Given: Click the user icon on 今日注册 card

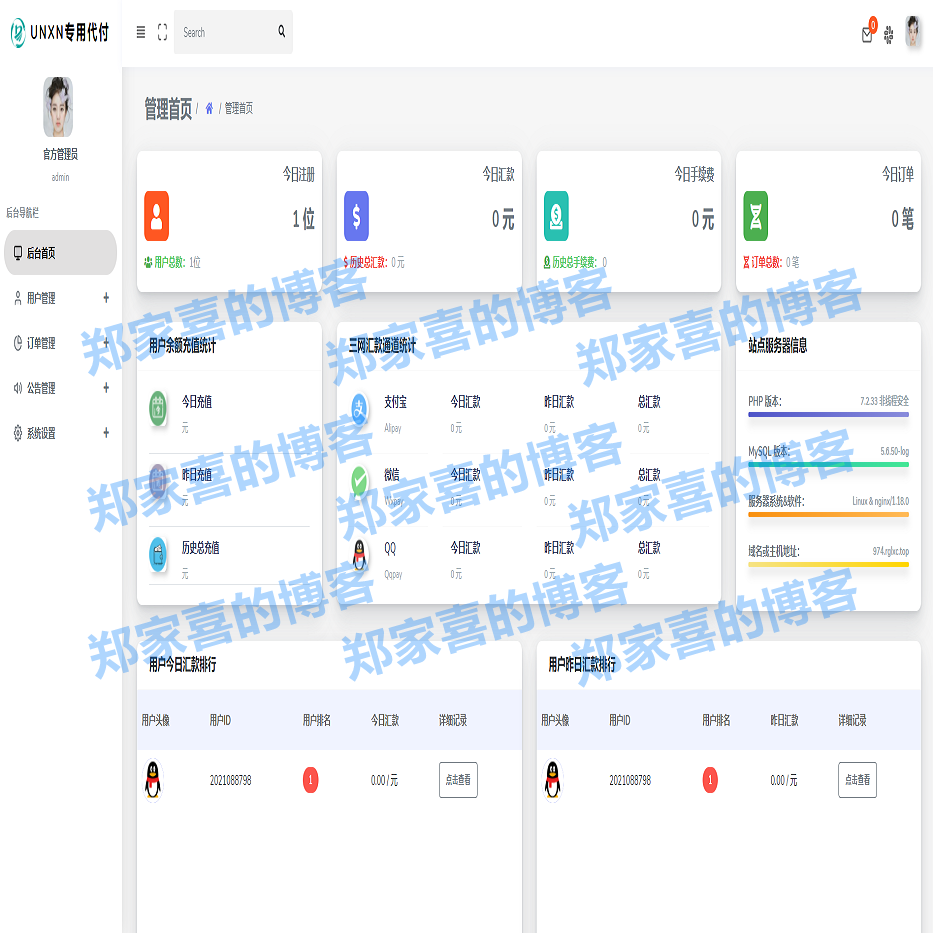Looking at the screenshot, I should (x=157, y=216).
